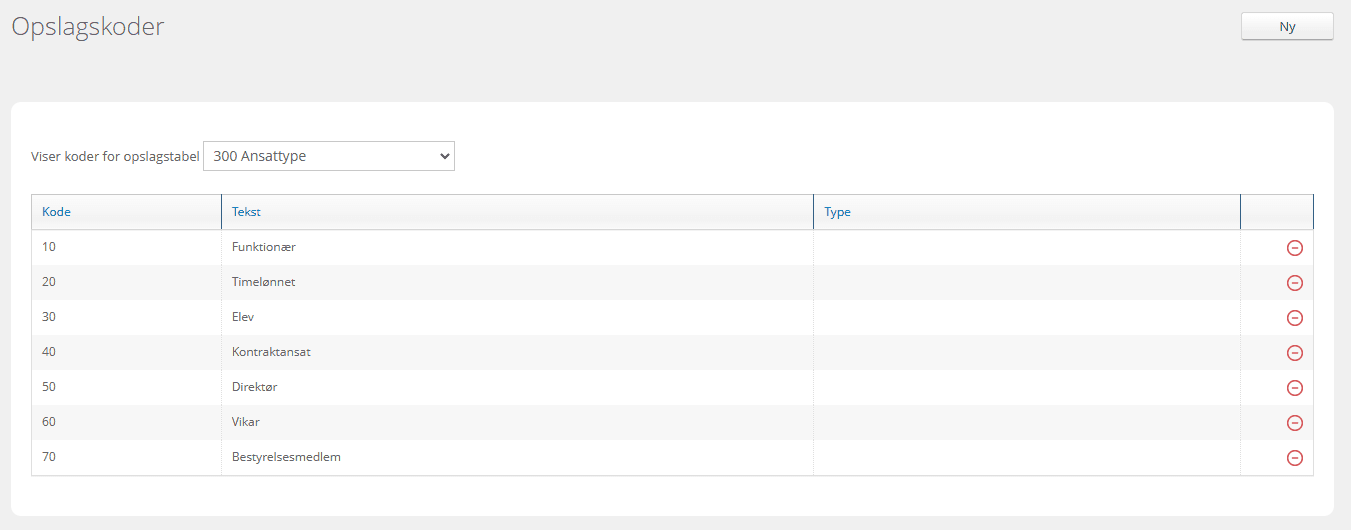Select code 50 in Kode column

pyautogui.click(x=49, y=387)
